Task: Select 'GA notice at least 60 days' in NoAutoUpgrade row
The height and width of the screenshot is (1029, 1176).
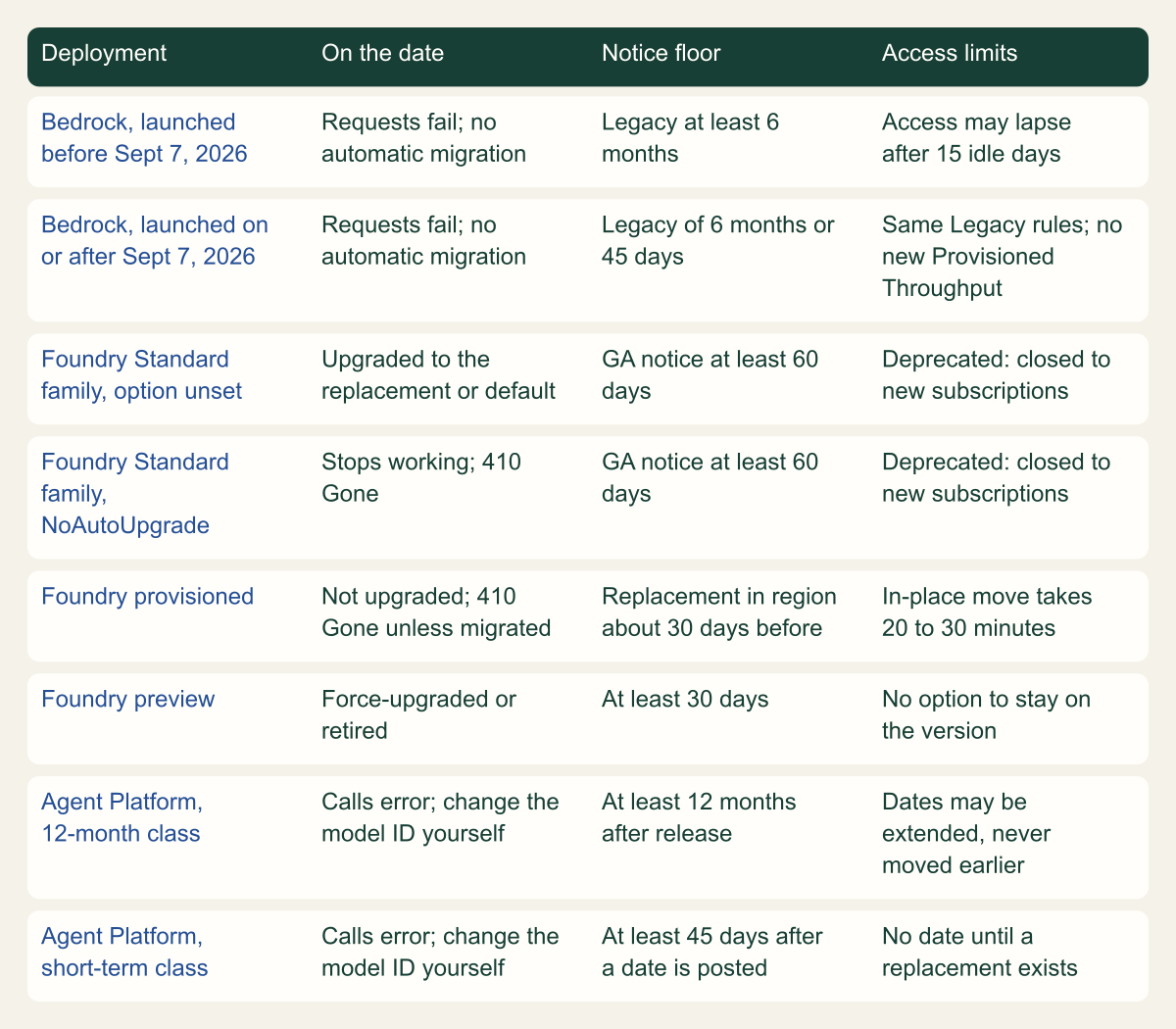Action: click(x=710, y=478)
